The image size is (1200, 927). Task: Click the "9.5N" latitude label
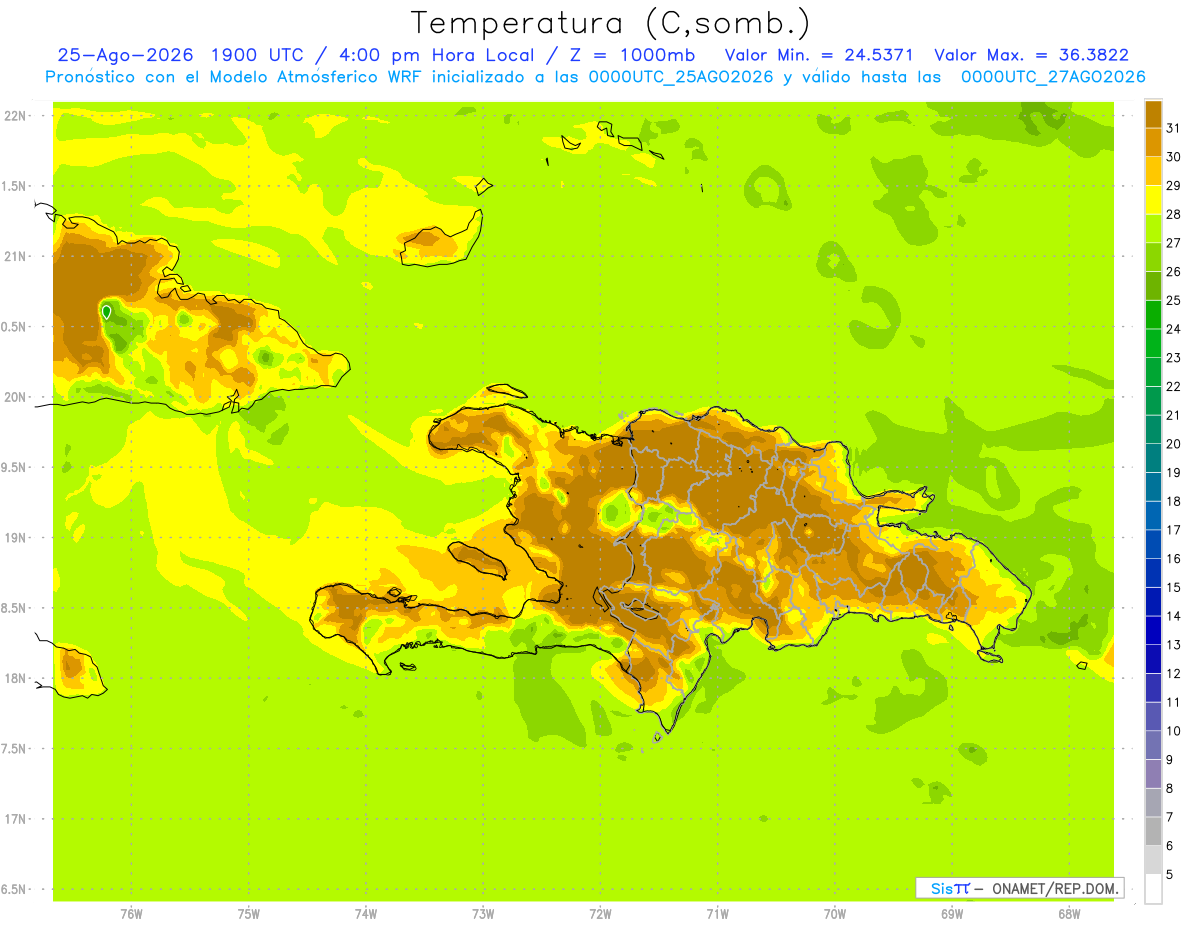15,468
